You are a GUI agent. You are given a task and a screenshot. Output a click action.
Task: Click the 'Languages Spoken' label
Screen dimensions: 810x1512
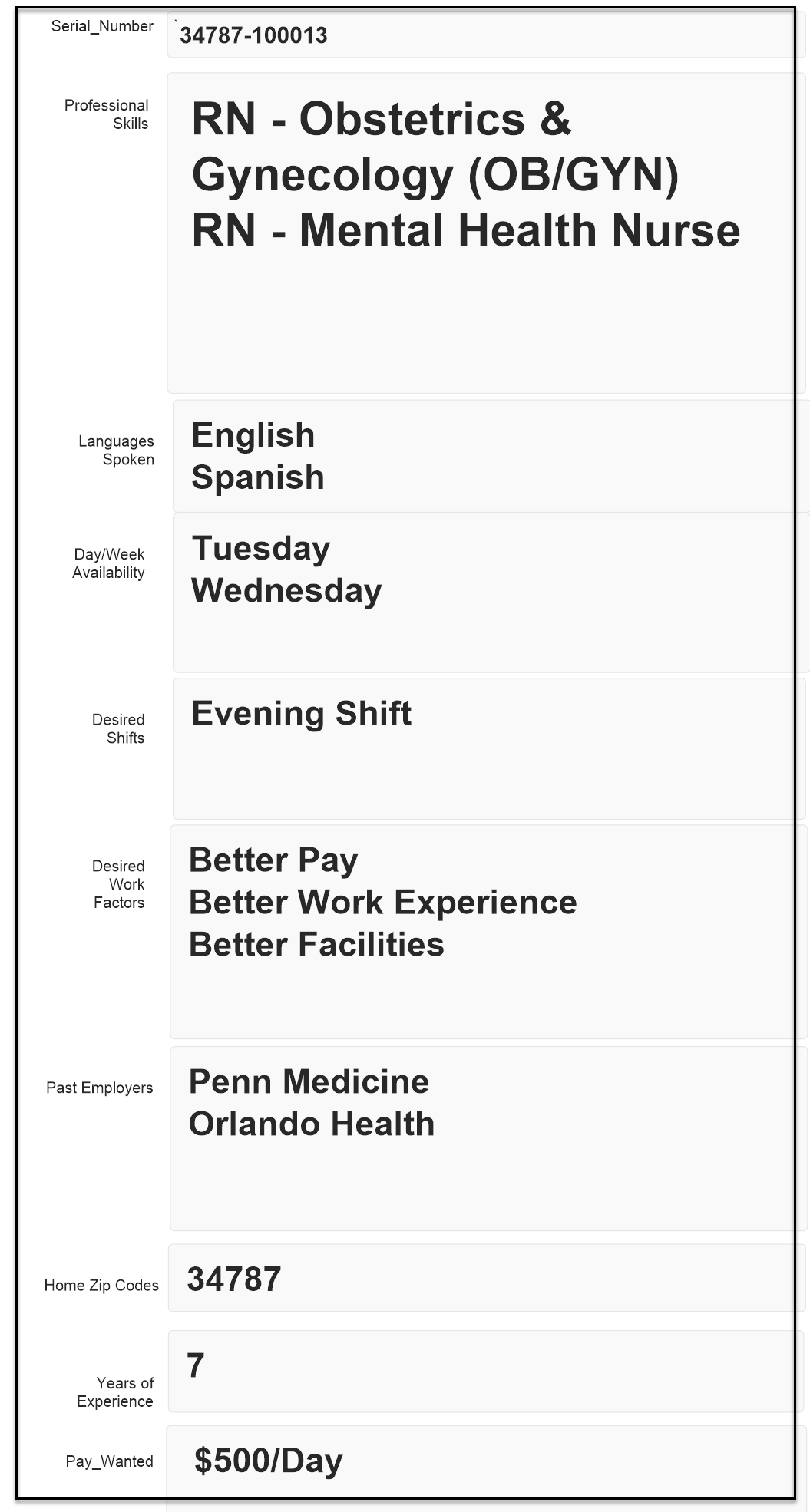[116, 450]
